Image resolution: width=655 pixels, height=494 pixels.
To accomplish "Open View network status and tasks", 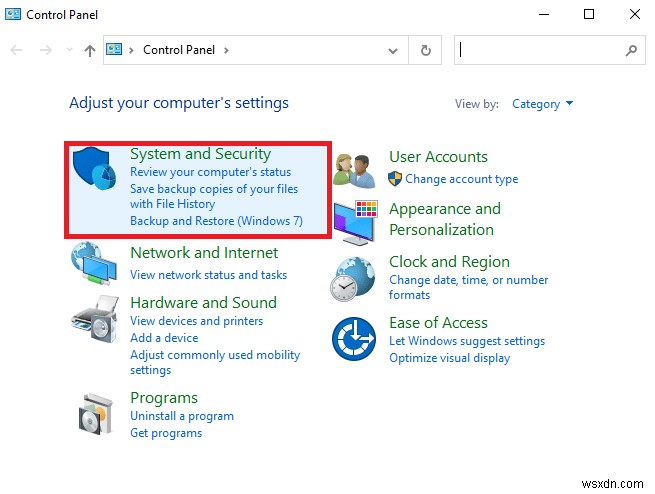I will pos(208,275).
